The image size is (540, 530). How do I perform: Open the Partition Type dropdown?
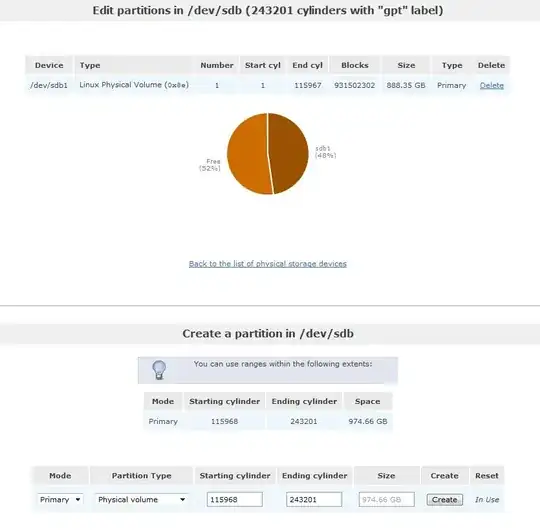[142, 500]
